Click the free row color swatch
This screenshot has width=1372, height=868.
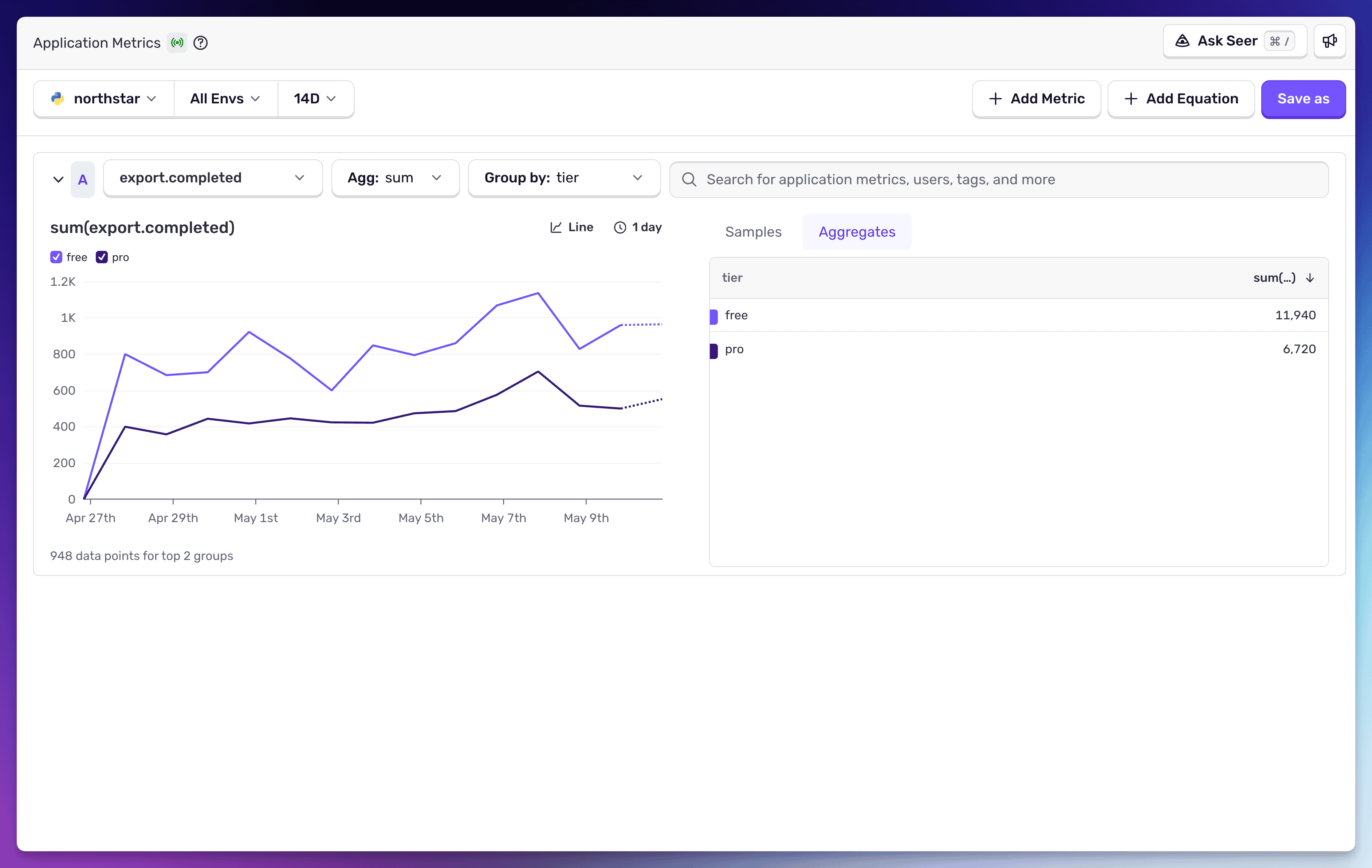click(713, 317)
